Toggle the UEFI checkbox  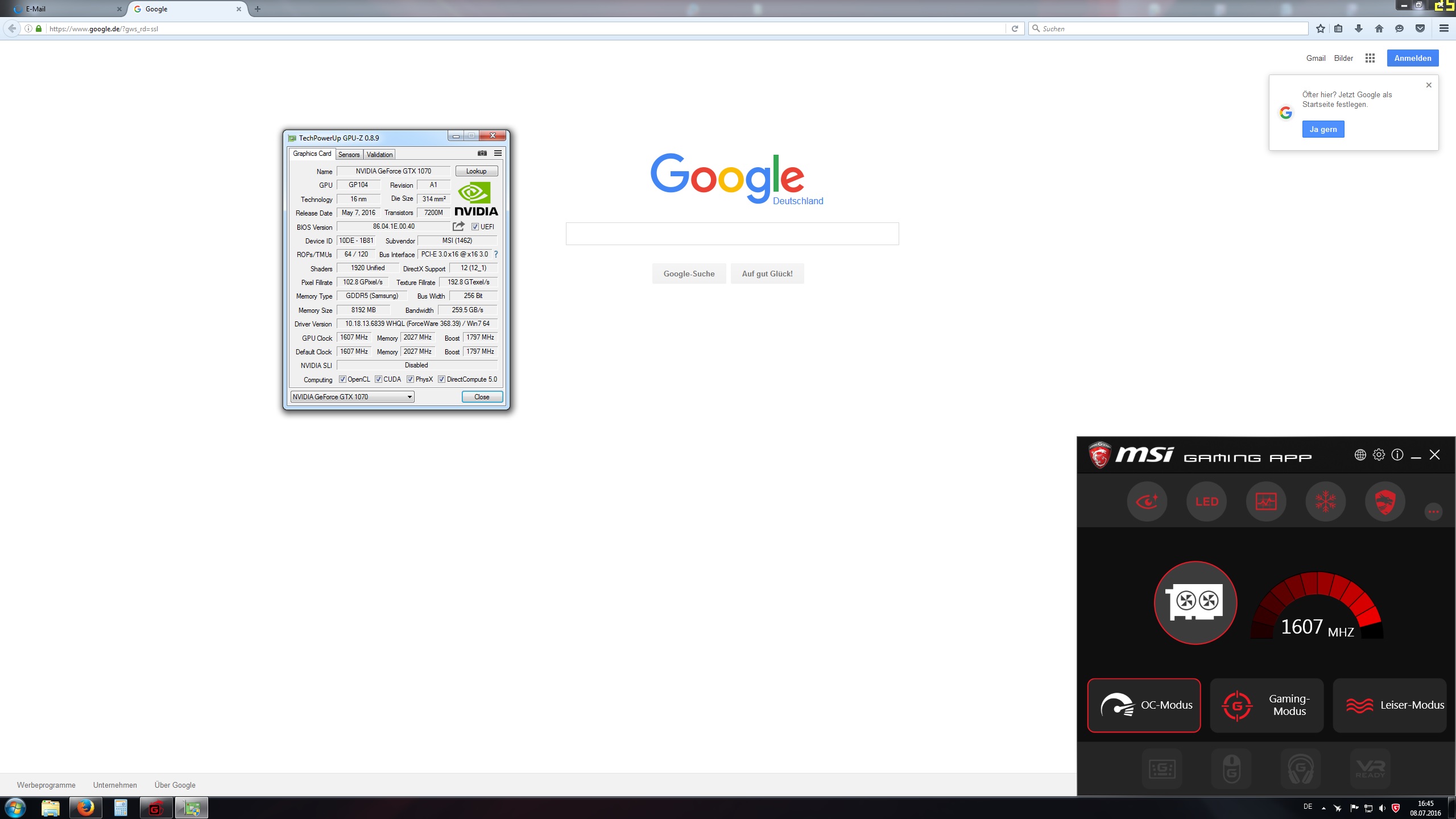475,227
